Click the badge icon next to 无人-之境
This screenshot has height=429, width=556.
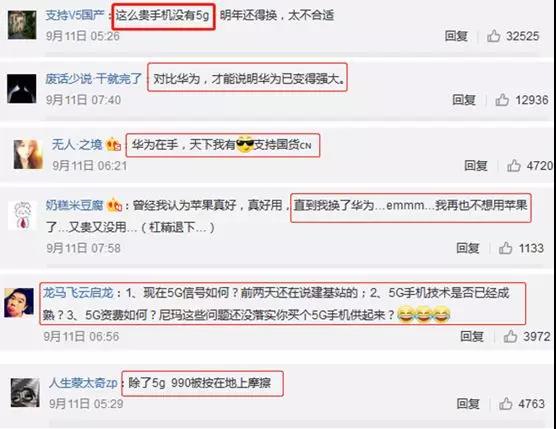113,145
